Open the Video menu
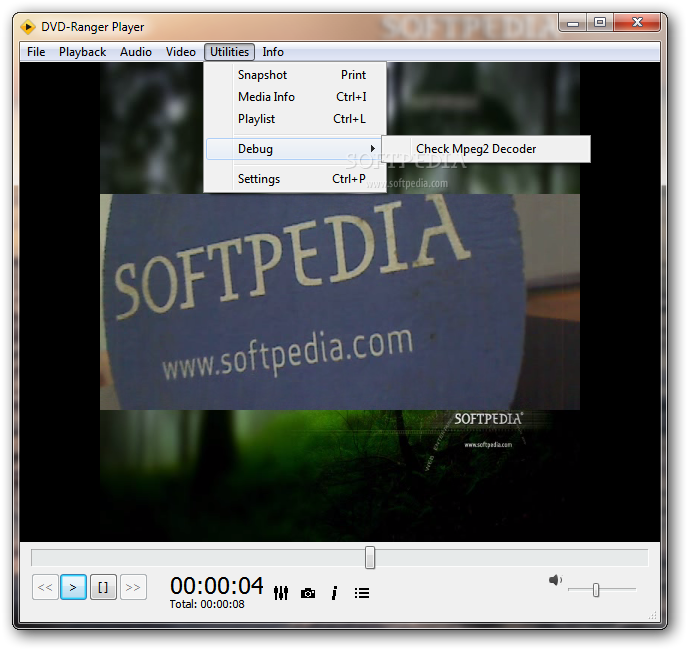Image resolution: width=688 pixels, height=650 pixels. (x=181, y=52)
